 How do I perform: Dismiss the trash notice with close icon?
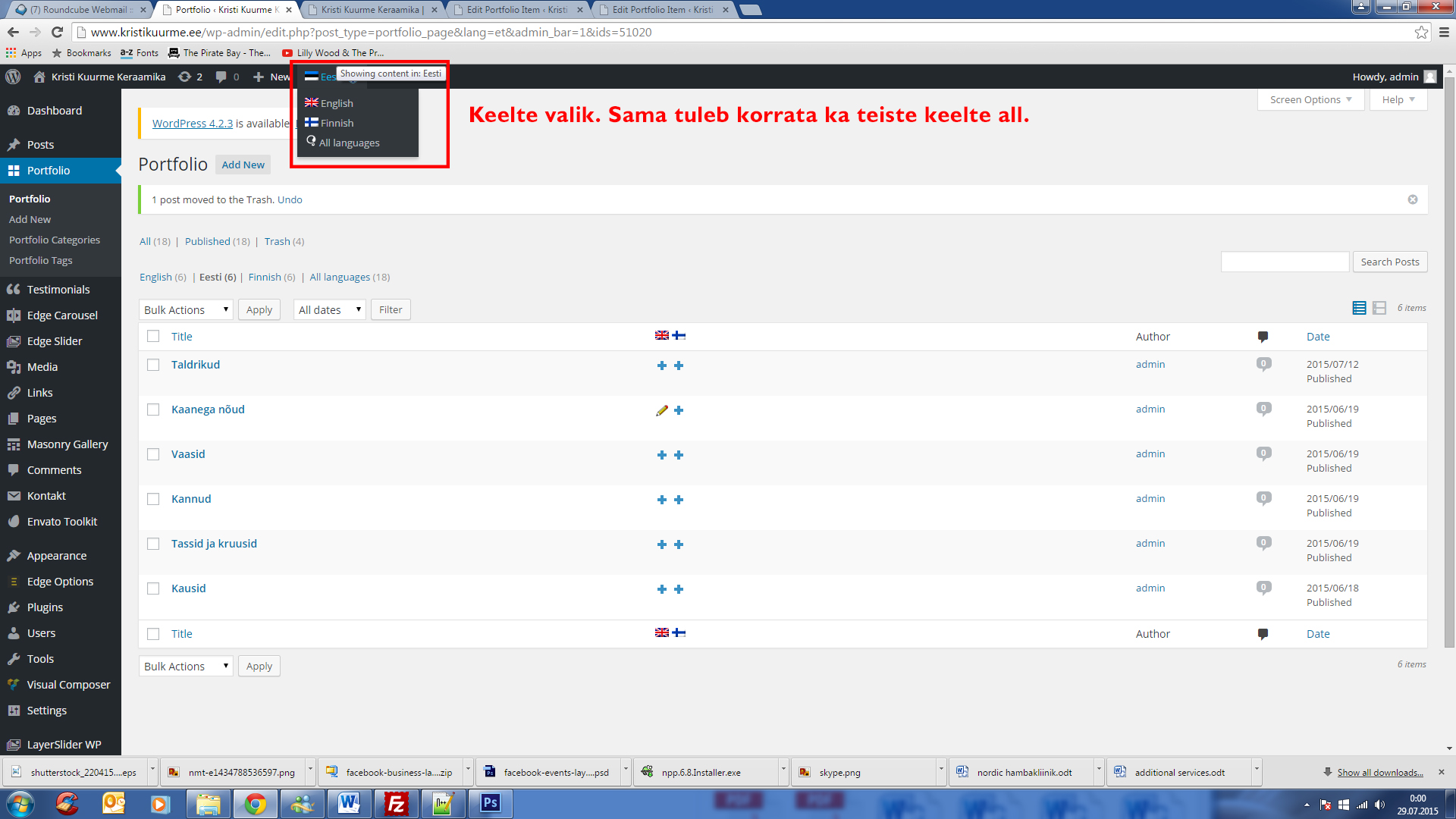(x=1413, y=199)
